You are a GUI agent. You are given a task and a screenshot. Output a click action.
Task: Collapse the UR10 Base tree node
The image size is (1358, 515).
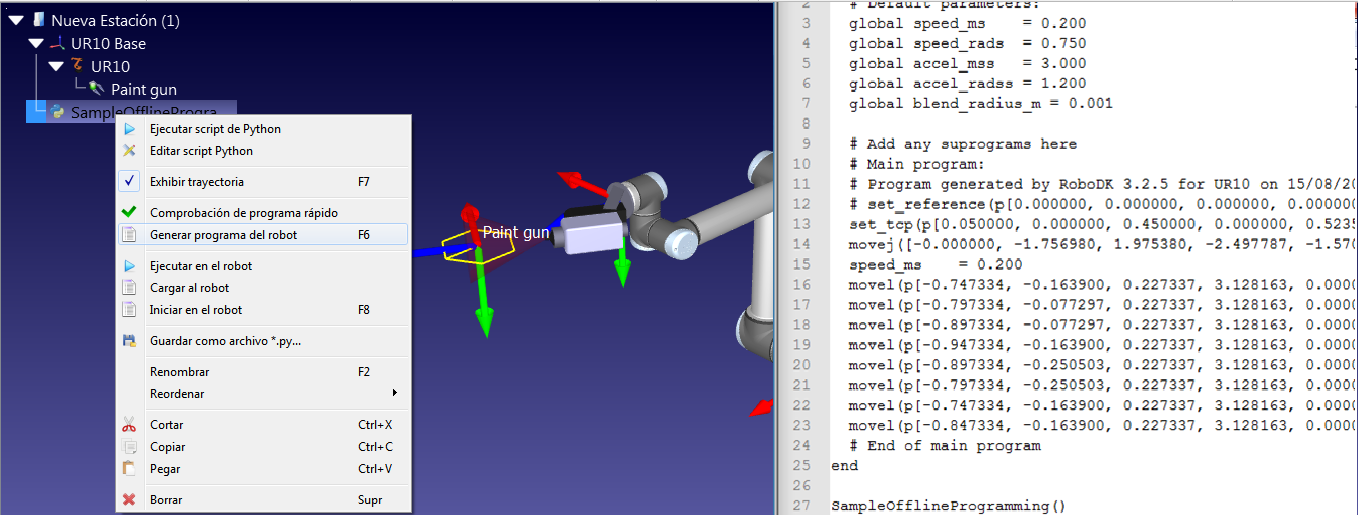coord(36,43)
